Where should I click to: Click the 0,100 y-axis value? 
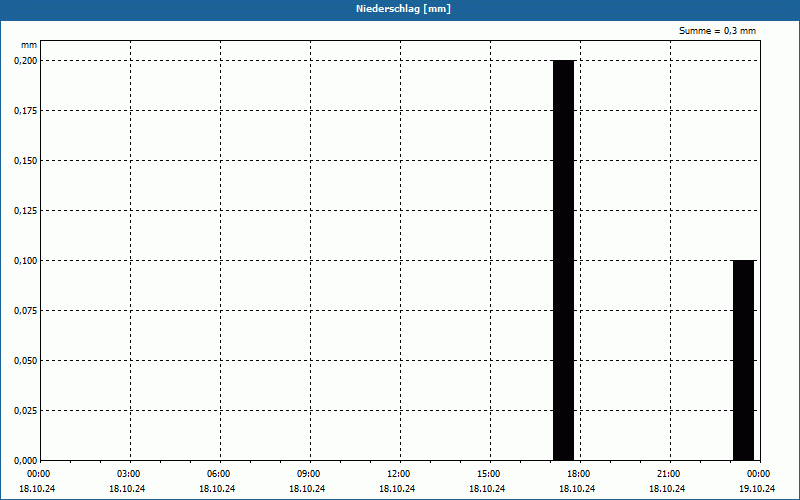(26, 261)
